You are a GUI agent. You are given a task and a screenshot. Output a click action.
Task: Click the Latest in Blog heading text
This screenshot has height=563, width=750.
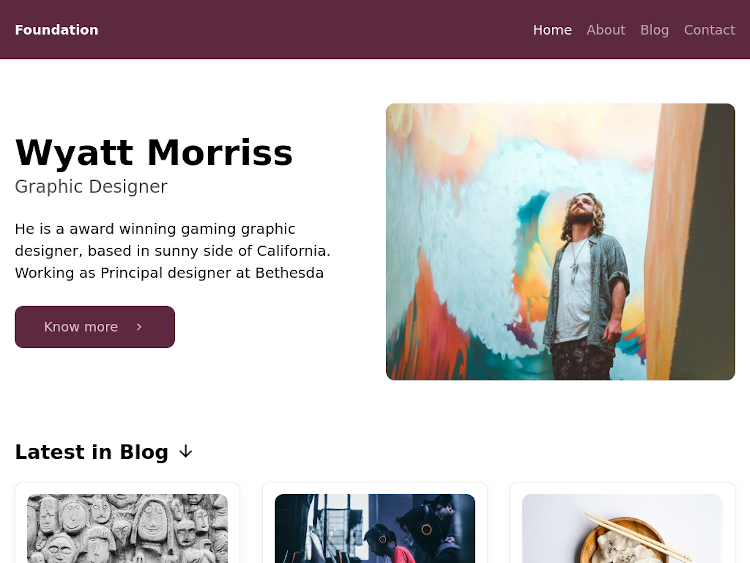[91, 452]
